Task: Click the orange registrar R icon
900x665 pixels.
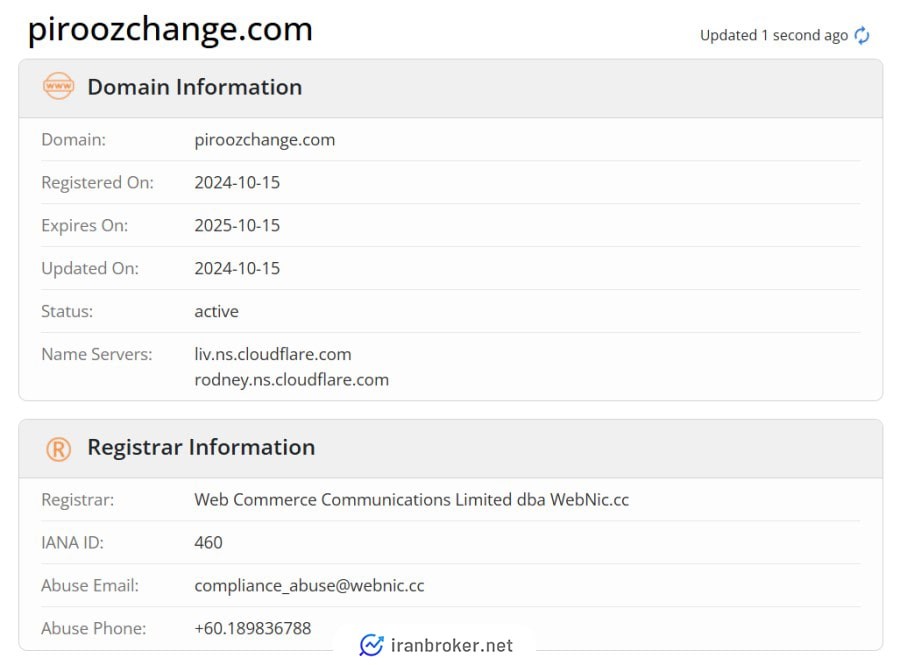Action: [x=59, y=449]
